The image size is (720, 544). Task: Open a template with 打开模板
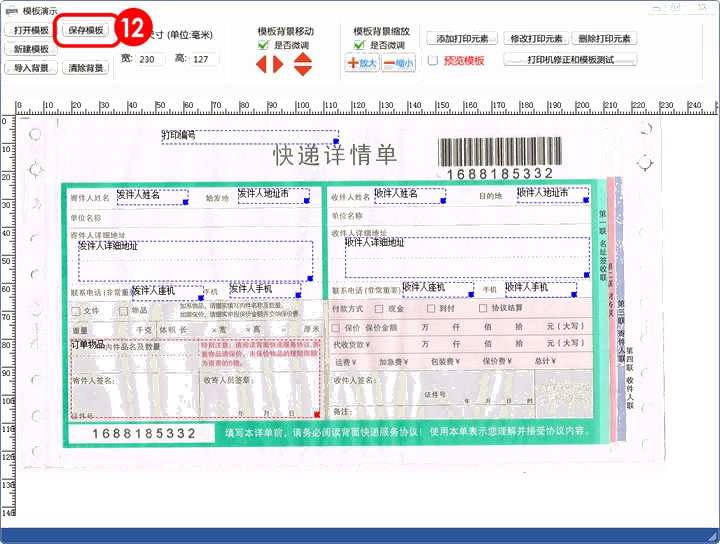pos(31,30)
